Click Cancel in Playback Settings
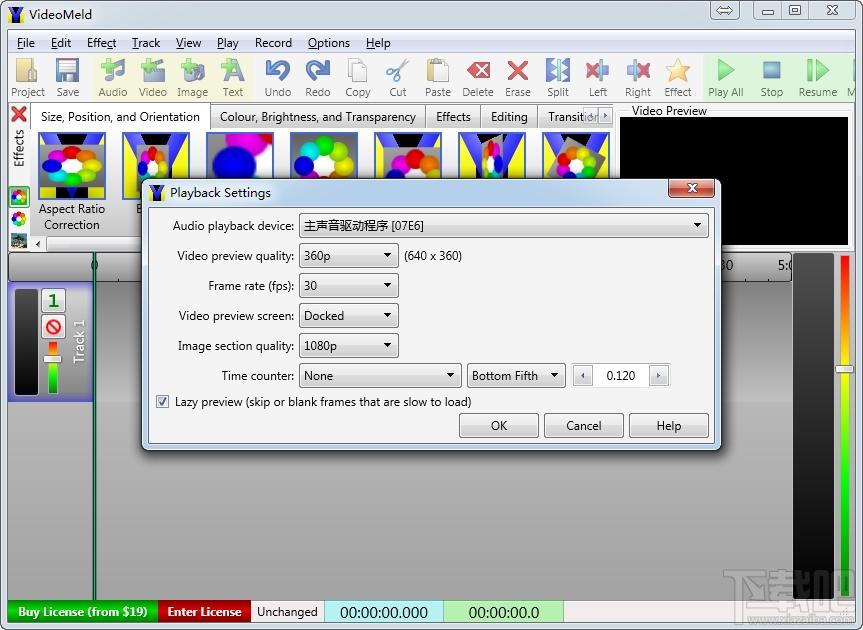Viewport: 863px width, 630px height. click(x=583, y=425)
